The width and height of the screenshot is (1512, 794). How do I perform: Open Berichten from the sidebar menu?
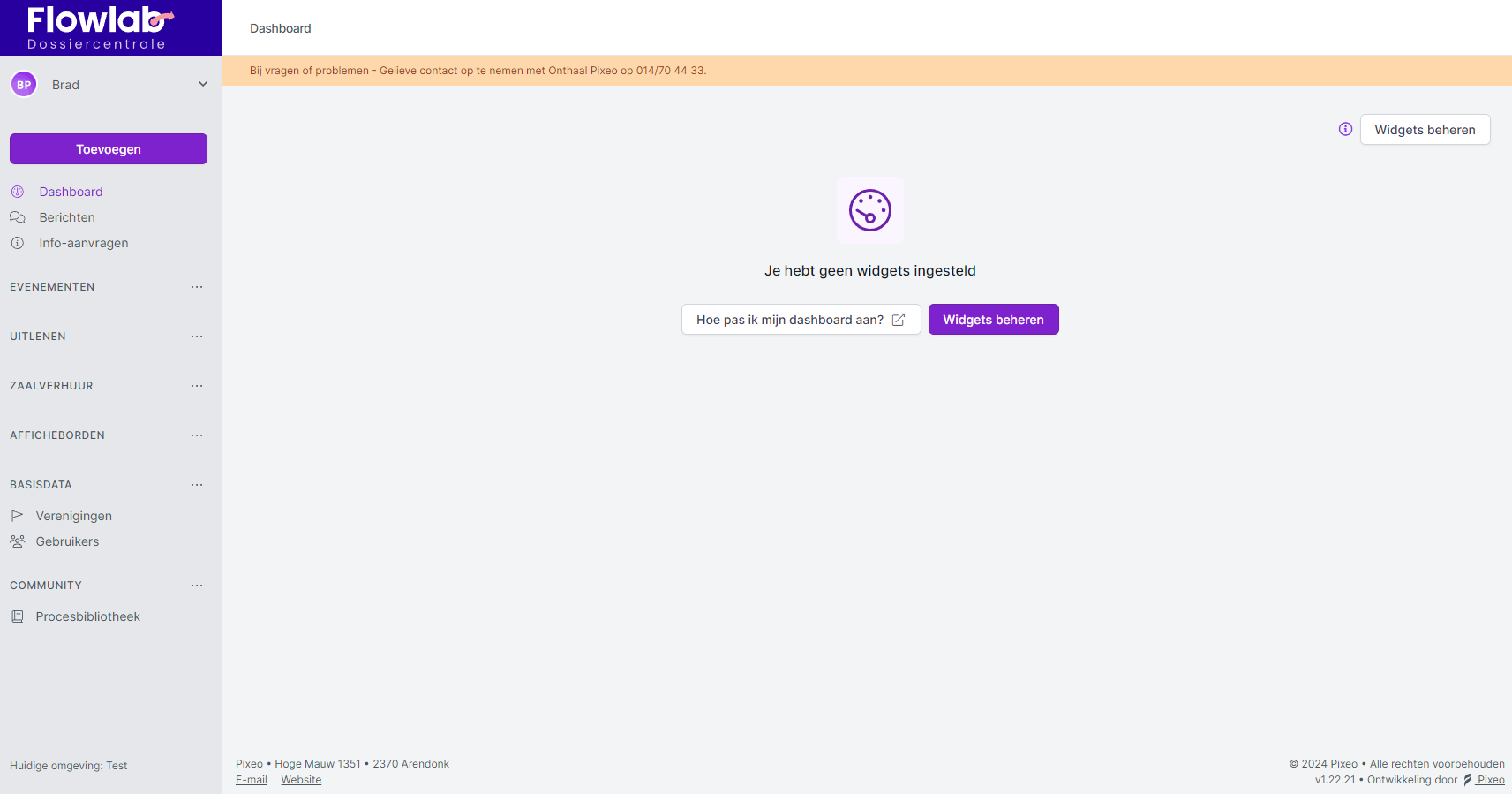coord(67,217)
